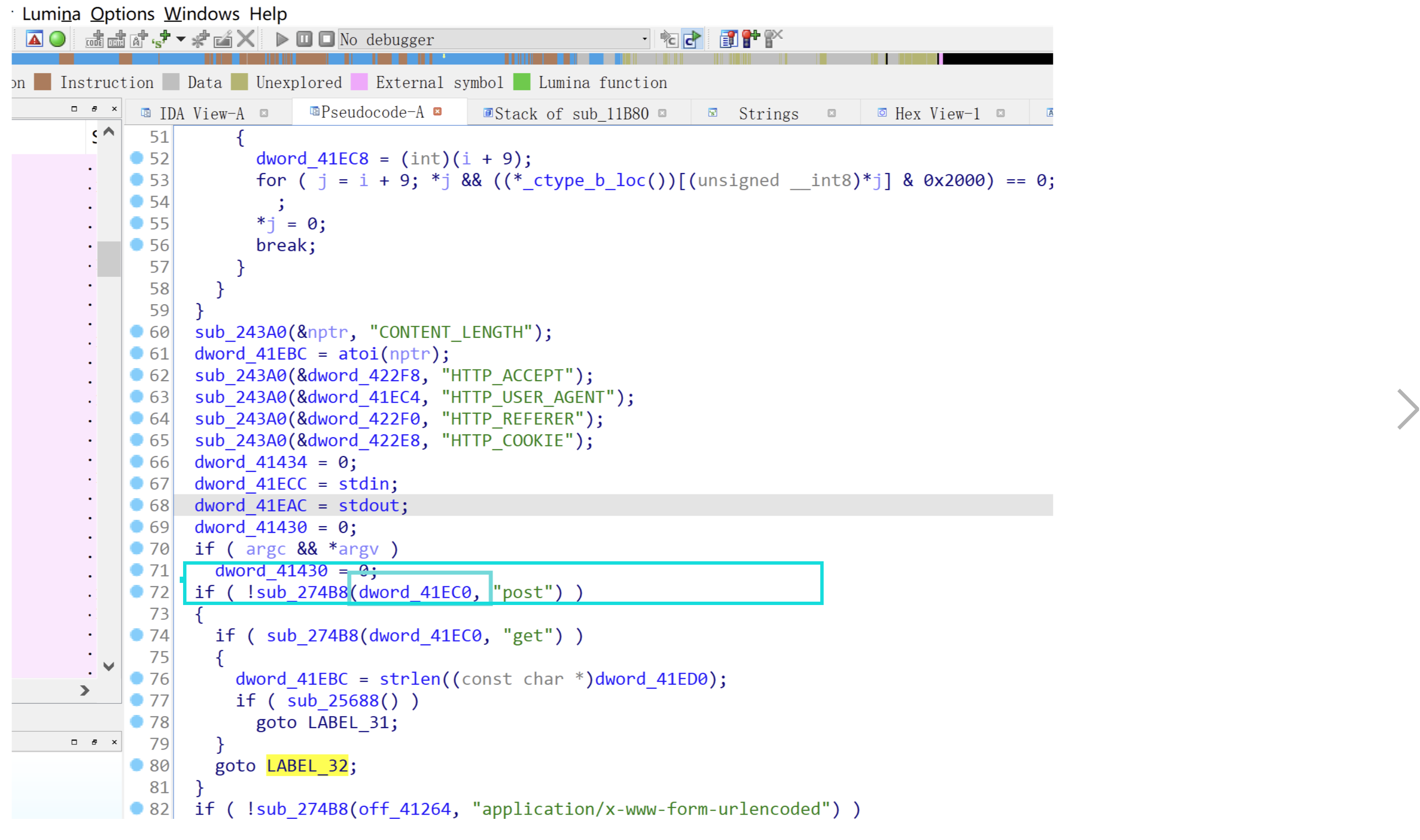Viewport: 1420px width, 840px height.
Task: Switch to the Hex View-1 tab
Action: click(x=937, y=113)
